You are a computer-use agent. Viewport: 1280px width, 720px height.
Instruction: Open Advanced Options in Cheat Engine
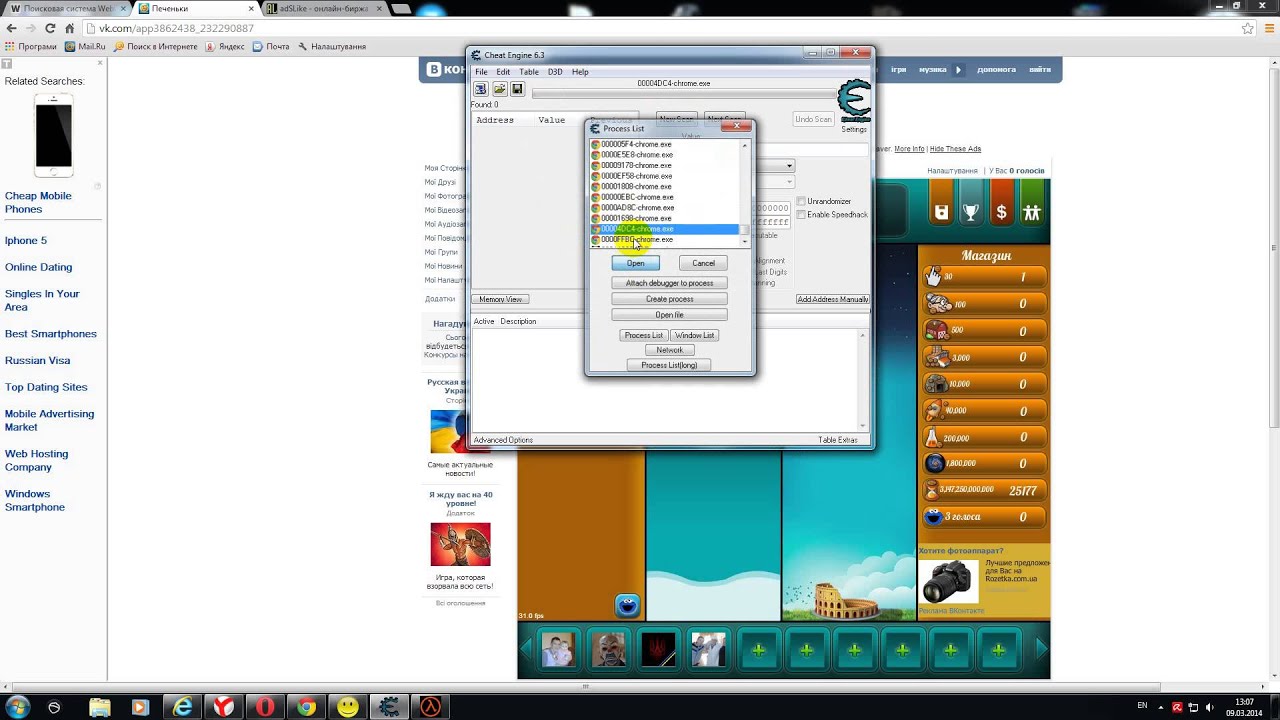click(503, 440)
